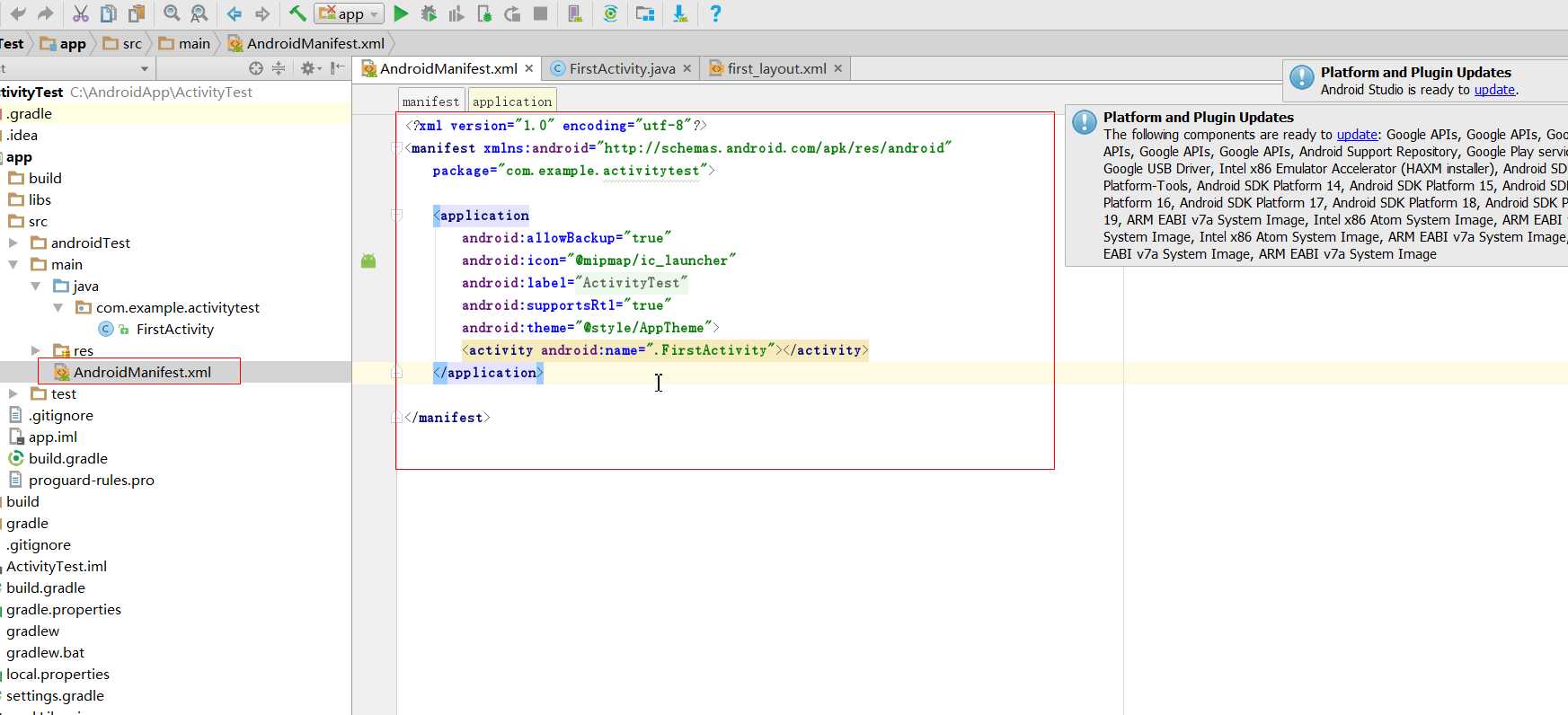Build project with green hammer icon
Image resolution: width=1568 pixels, height=715 pixels.
(x=297, y=13)
